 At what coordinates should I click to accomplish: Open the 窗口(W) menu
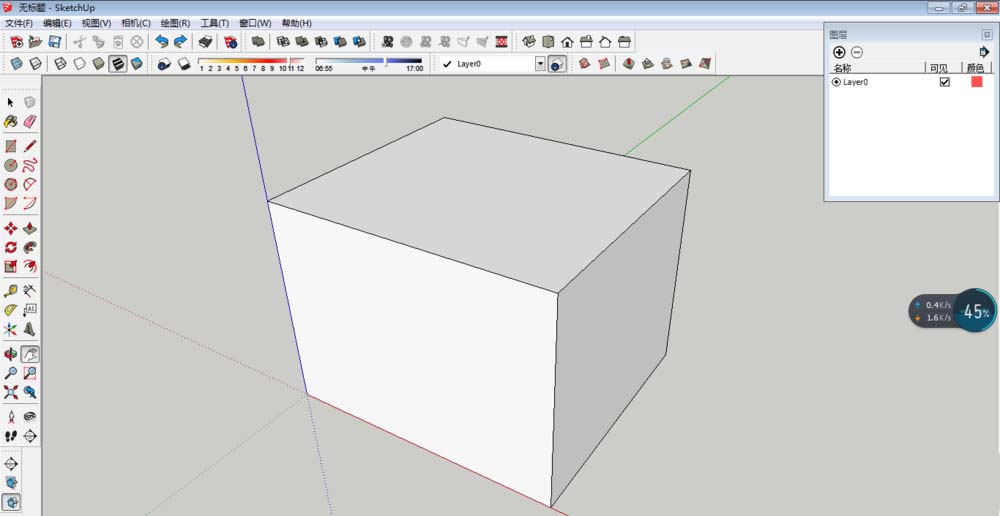[255, 23]
